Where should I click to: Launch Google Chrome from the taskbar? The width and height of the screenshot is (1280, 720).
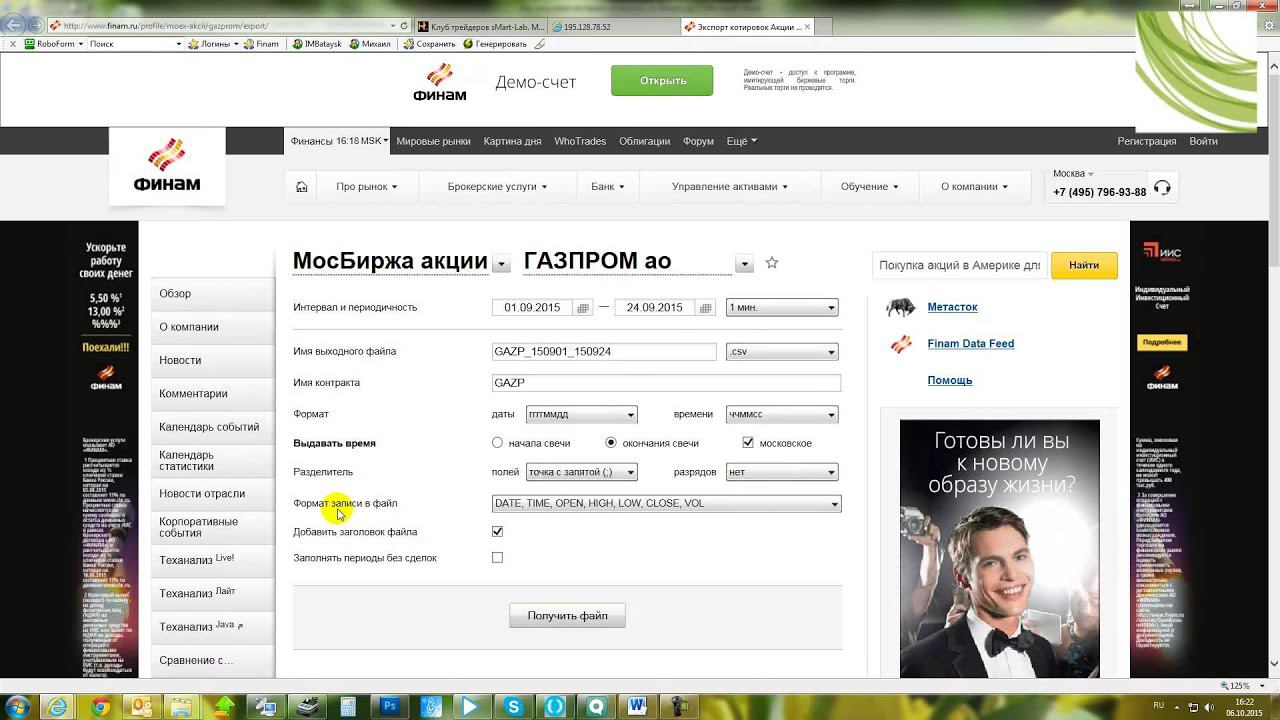pos(100,706)
